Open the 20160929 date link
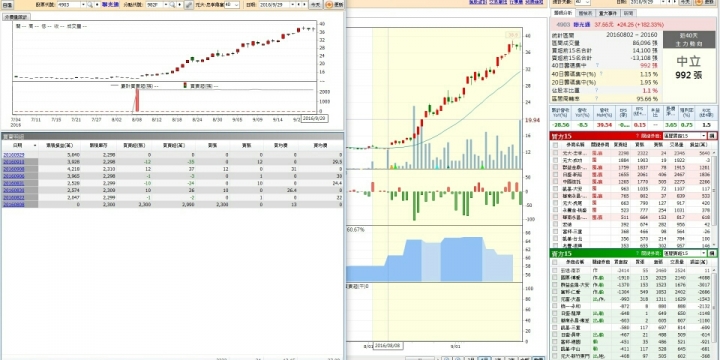 14,155
